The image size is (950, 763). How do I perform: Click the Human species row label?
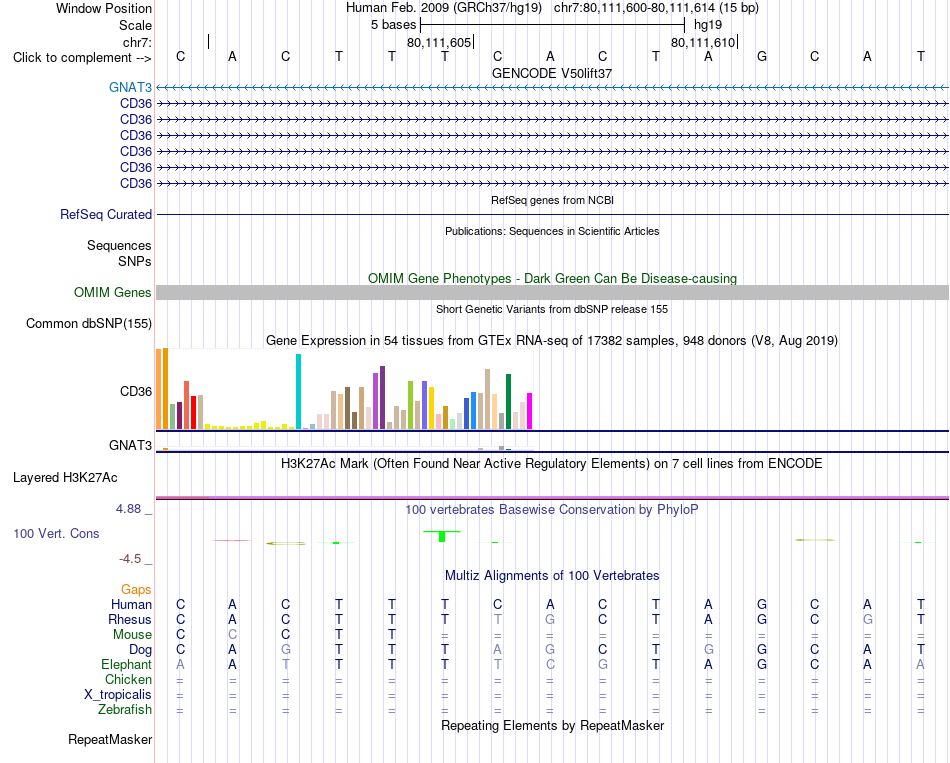(x=131, y=604)
